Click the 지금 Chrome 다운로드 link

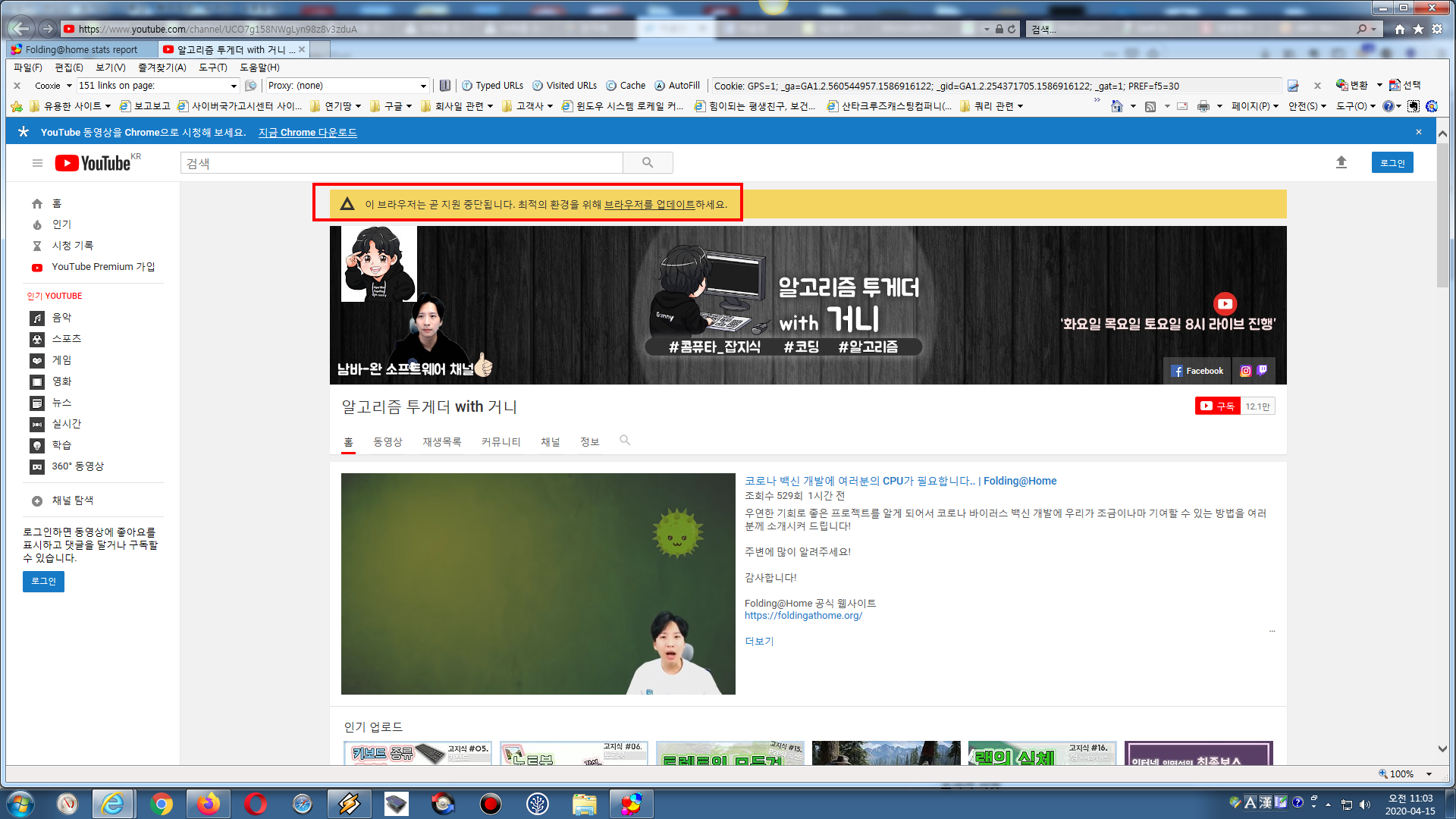tap(308, 132)
